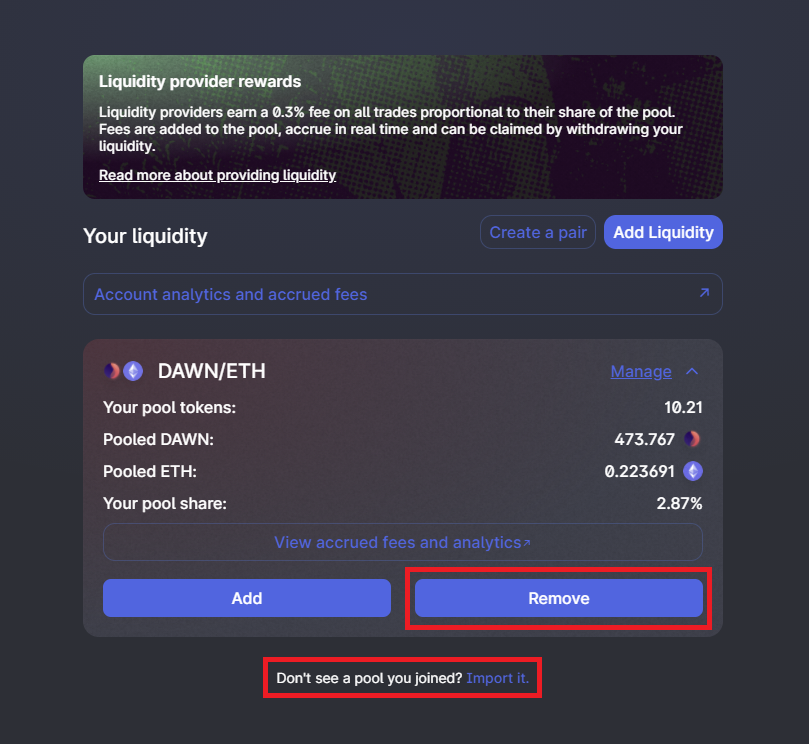Click the Add button in DAWN/ETH card

[247, 598]
